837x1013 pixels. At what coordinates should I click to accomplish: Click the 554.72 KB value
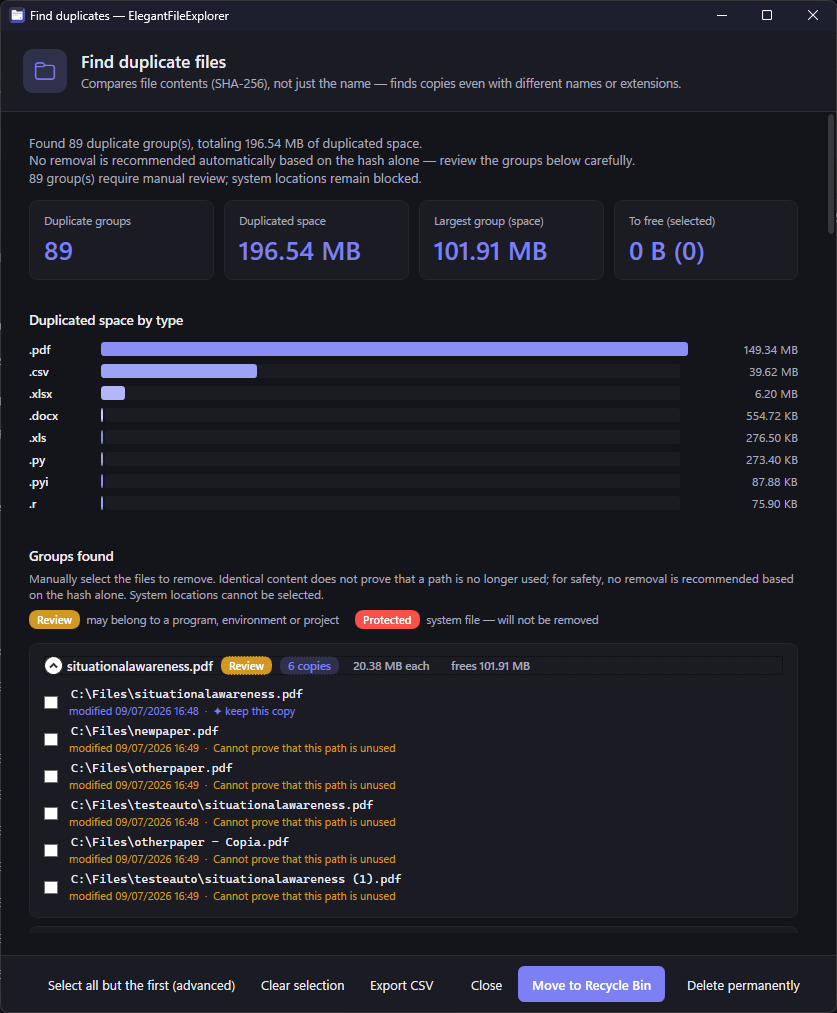[772, 416]
